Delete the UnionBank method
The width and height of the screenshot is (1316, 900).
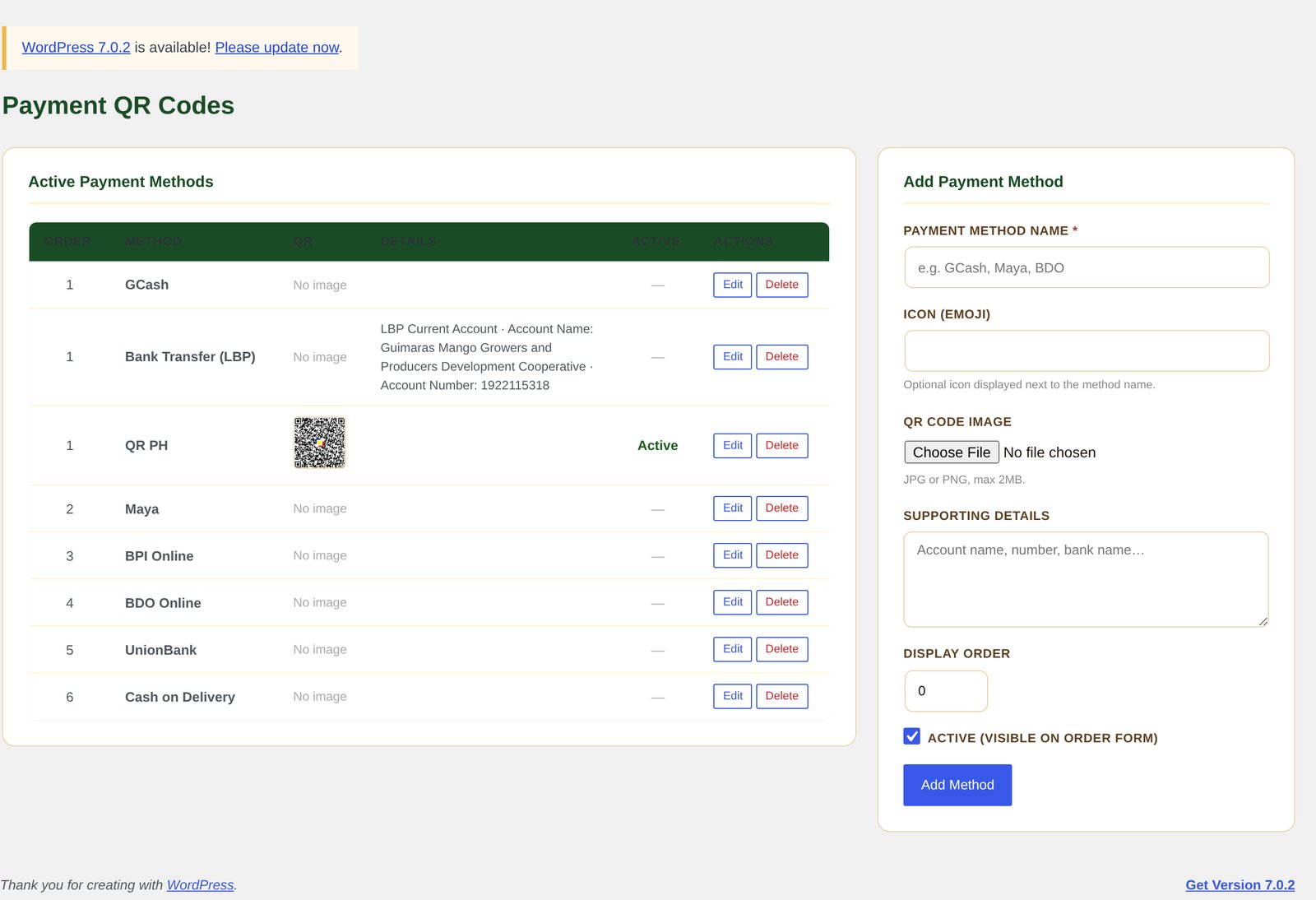[781, 649]
